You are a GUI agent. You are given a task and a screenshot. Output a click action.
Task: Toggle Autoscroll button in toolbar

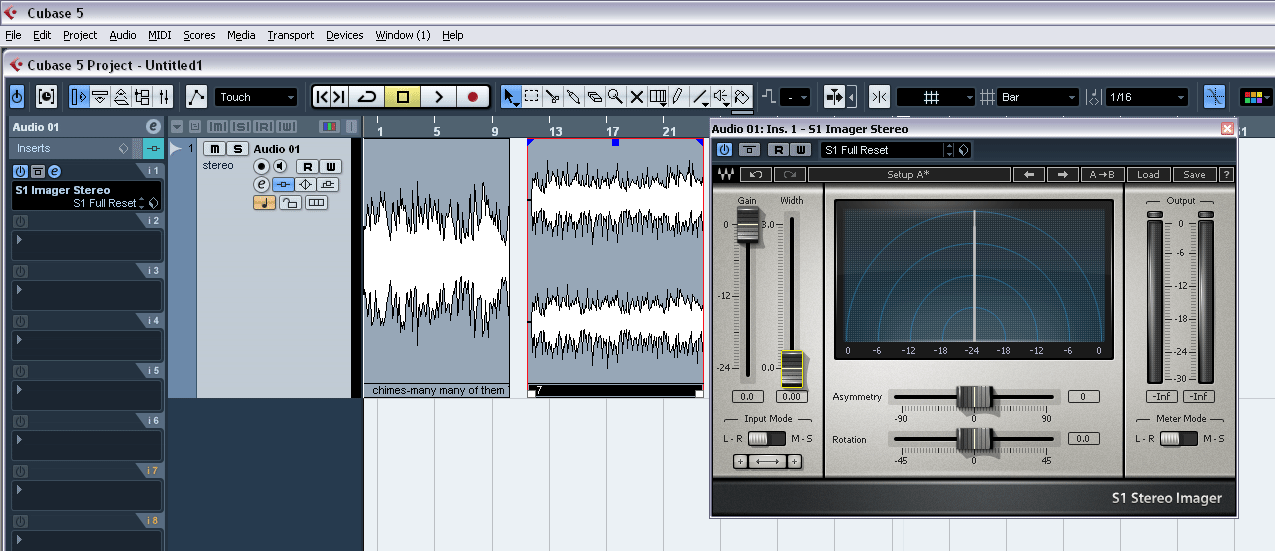(834, 97)
